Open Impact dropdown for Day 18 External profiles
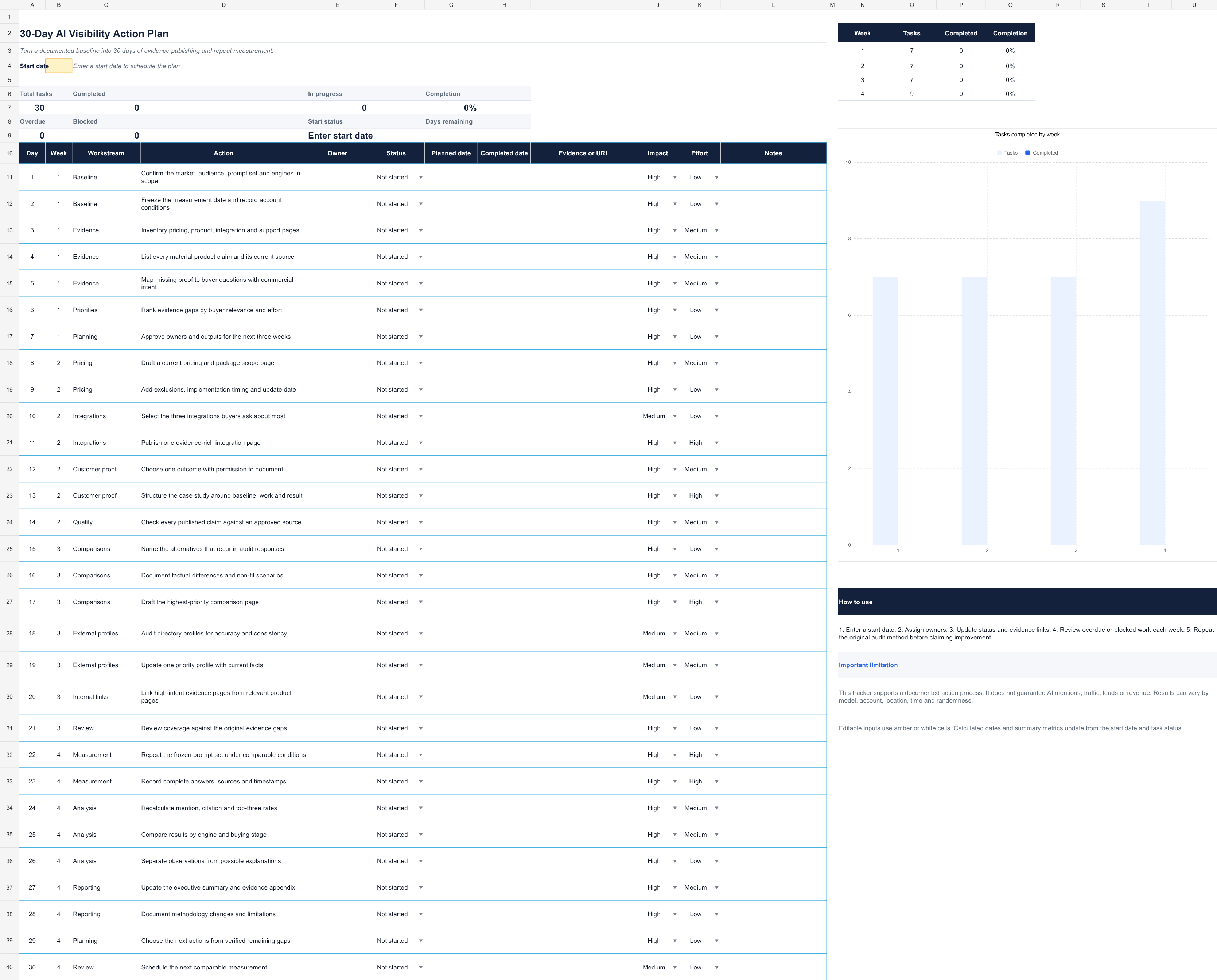The image size is (1217, 980). click(x=674, y=633)
